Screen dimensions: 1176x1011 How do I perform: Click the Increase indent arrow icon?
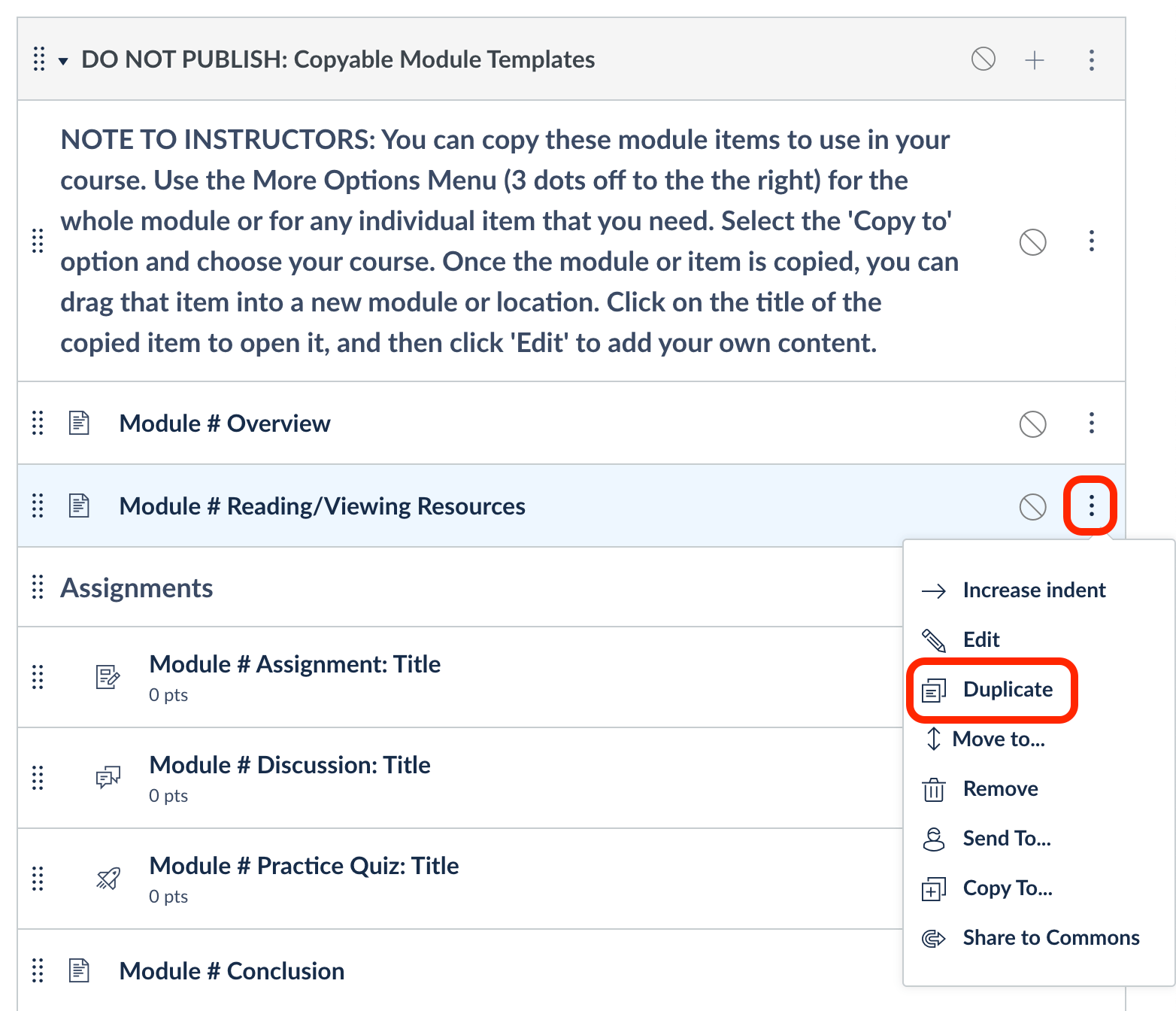933,591
